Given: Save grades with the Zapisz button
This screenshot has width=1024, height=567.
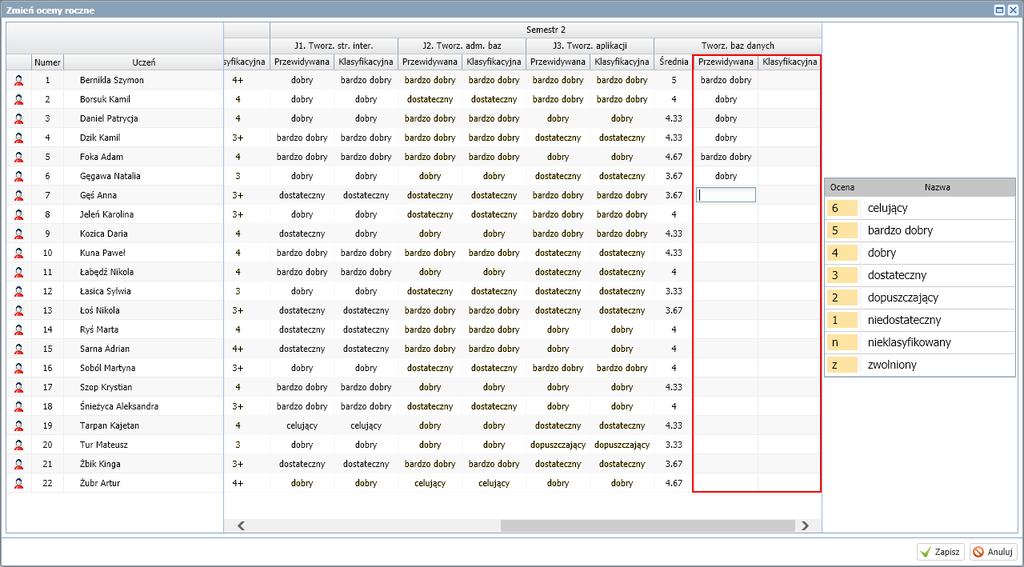Looking at the screenshot, I should pos(941,552).
